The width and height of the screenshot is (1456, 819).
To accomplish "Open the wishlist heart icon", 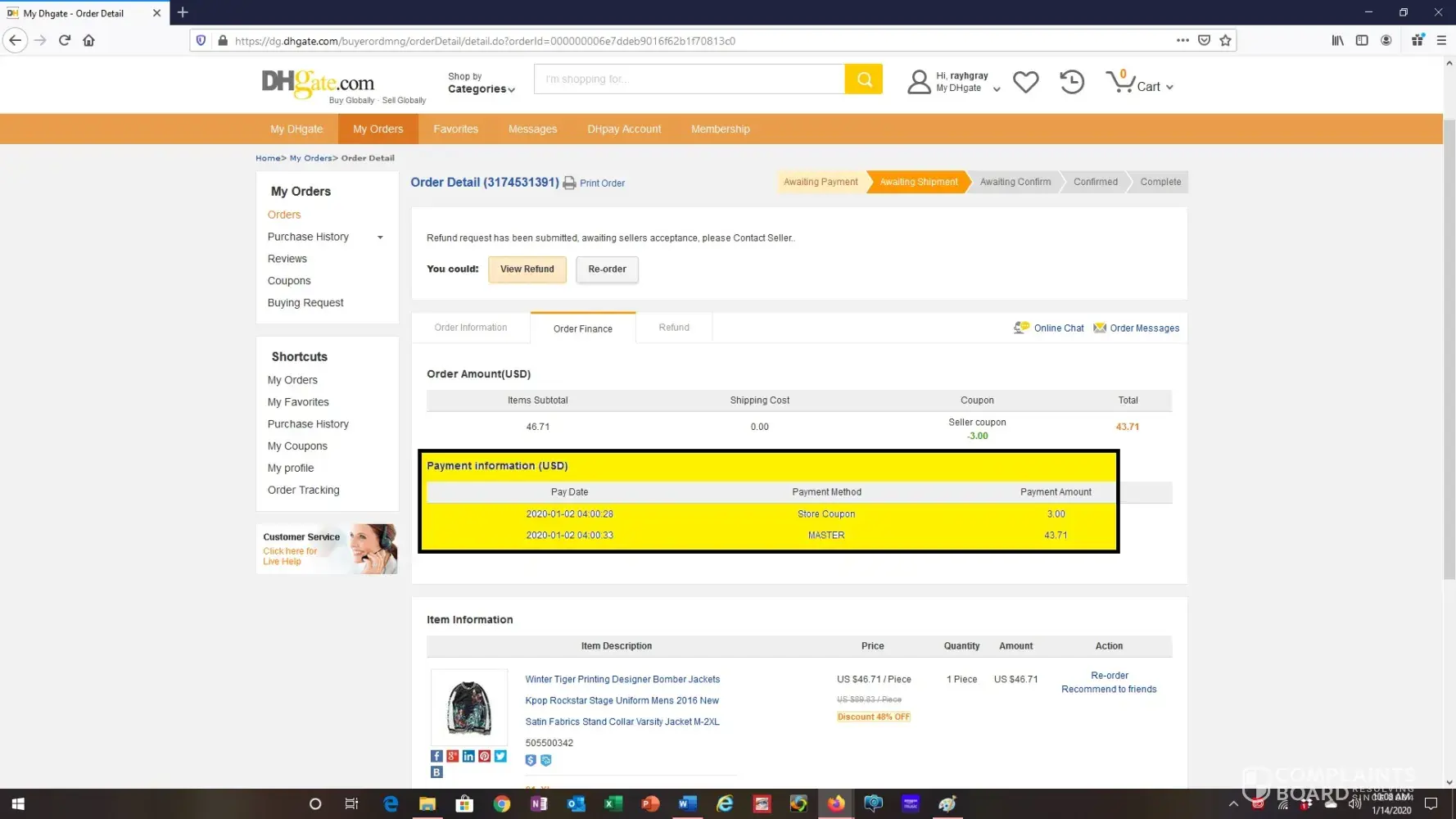I will [x=1025, y=82].
